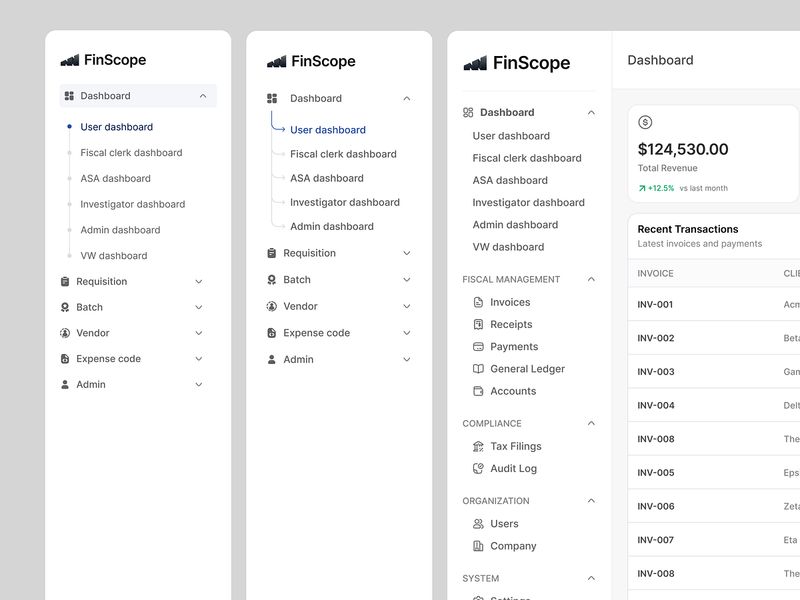Click Requisition clipboard icon in left sidebar
This screenshot has width=800, height=600.
[65, 282]
